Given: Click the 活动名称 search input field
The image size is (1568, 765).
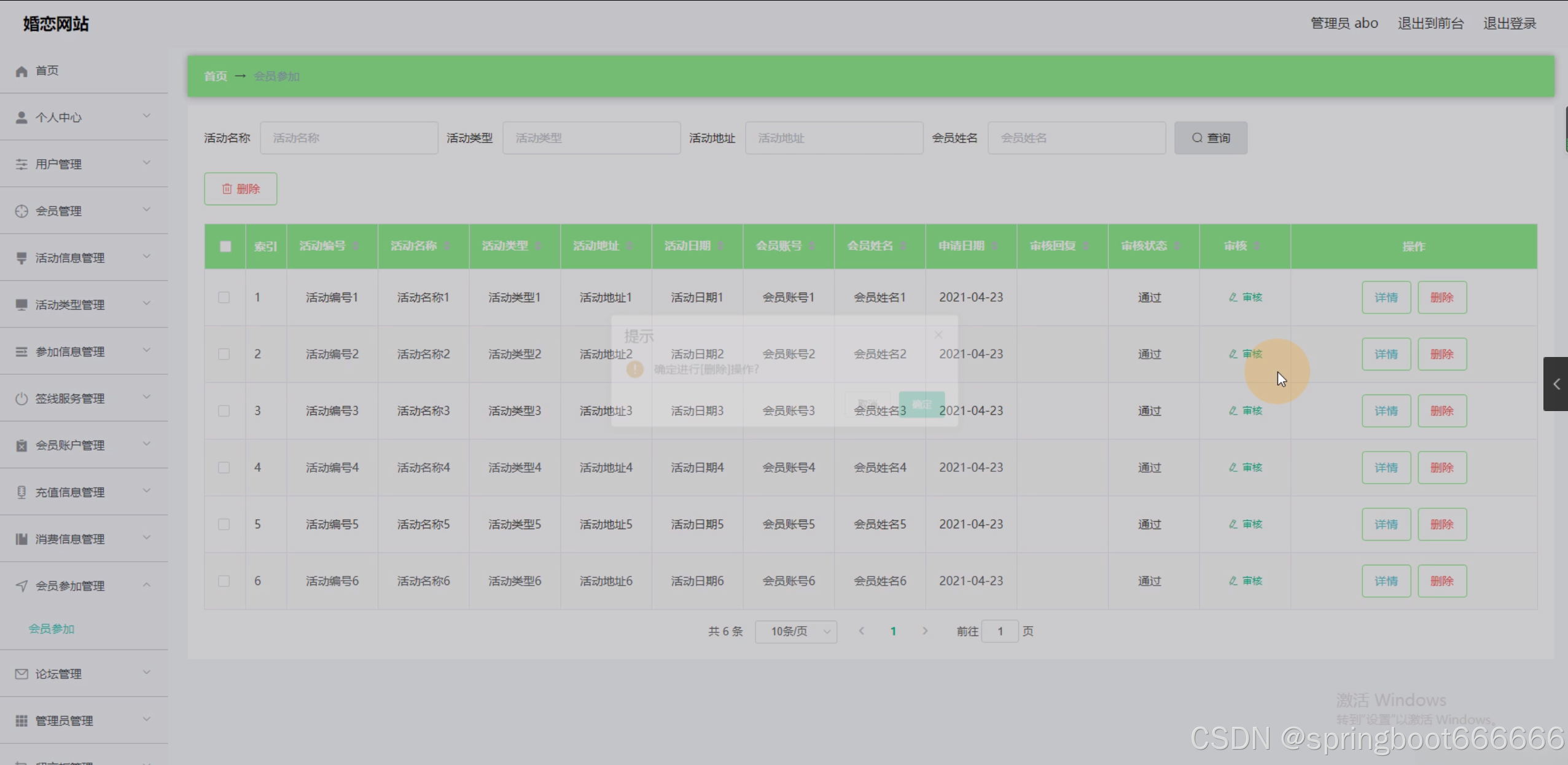Looking at the screenshot, I should (x=349, y=138).
